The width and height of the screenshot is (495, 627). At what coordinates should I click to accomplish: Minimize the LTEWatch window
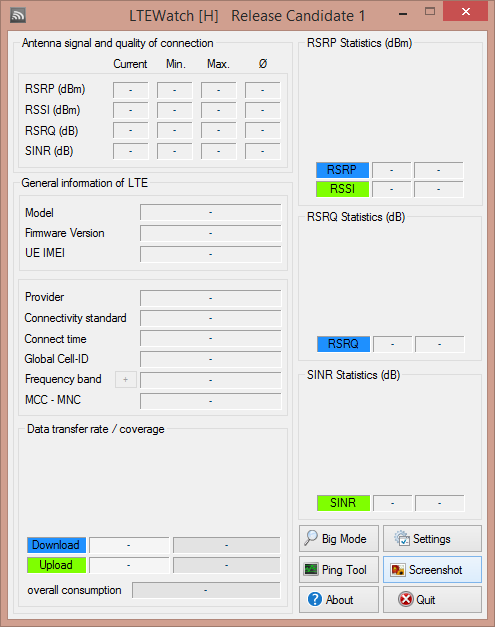tap(403, 14)
